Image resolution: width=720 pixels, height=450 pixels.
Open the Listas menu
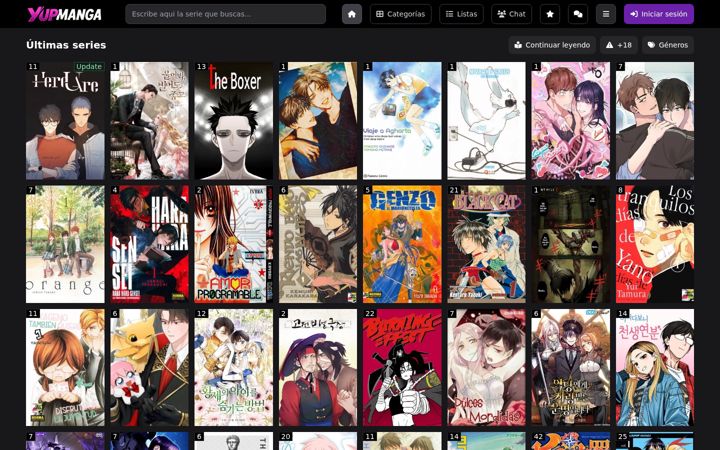click(461, 14)
